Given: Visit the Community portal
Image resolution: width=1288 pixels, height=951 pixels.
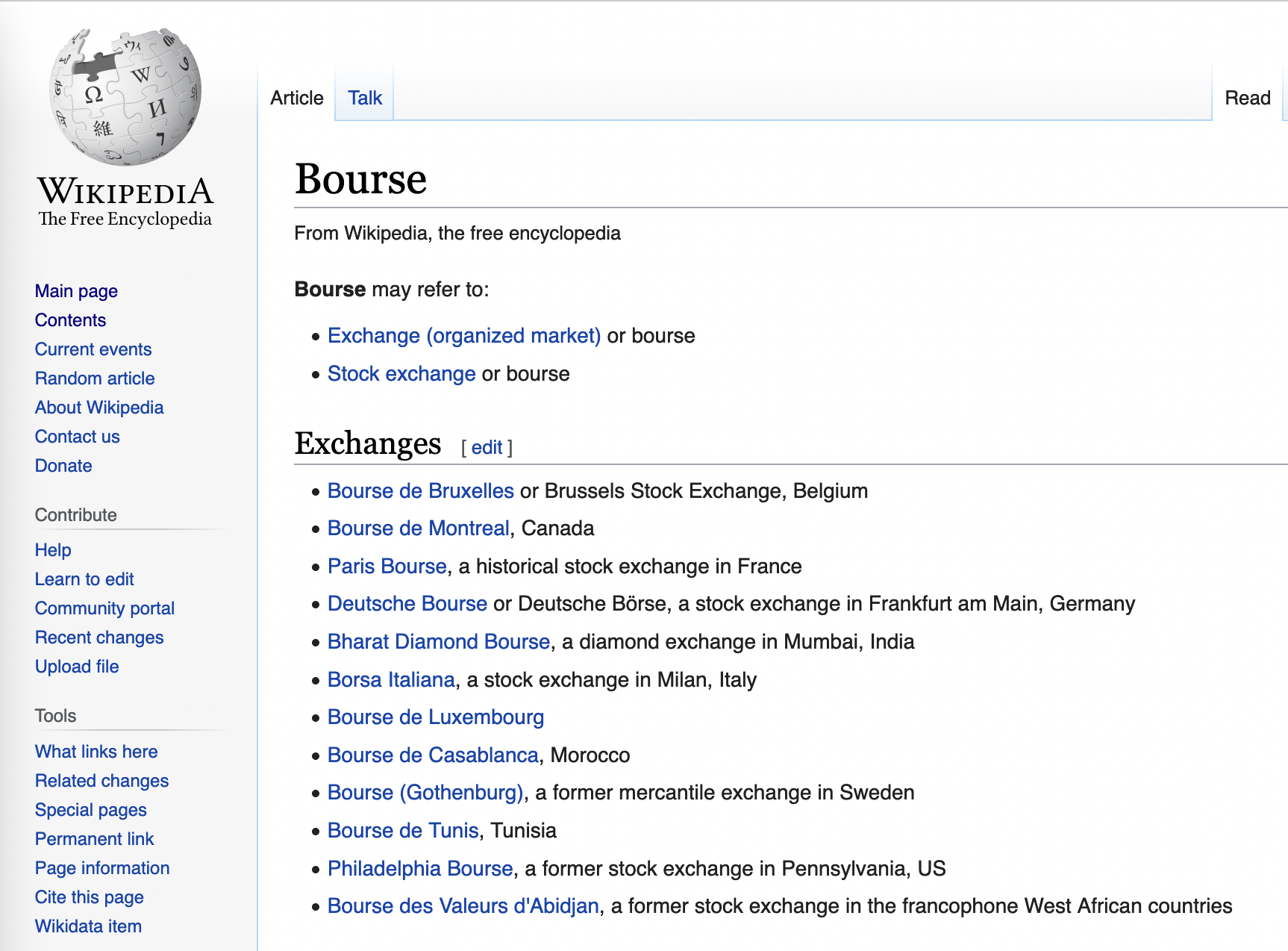Looking at the screenshot, I should [x=104, y=608].
